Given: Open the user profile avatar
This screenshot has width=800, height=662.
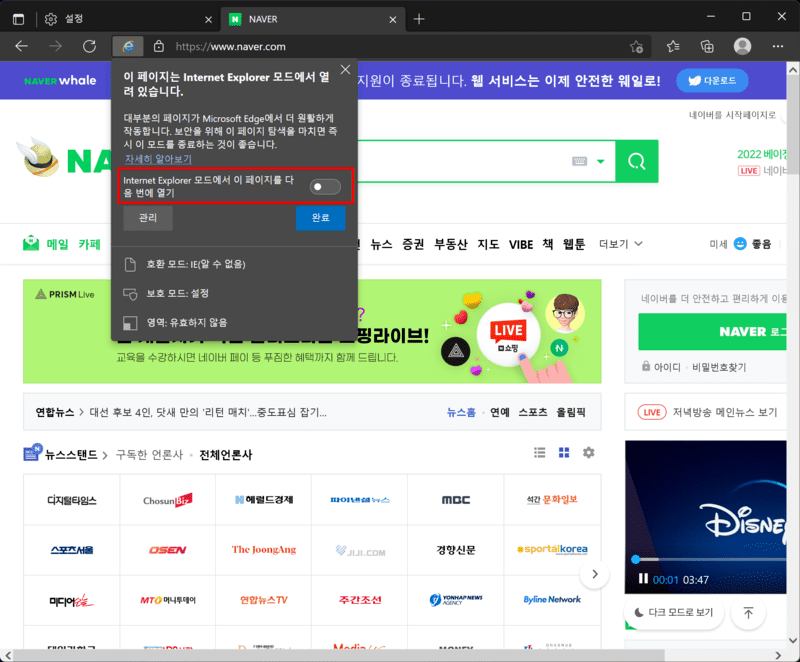Looking at the screenshot, I should 742,46.
